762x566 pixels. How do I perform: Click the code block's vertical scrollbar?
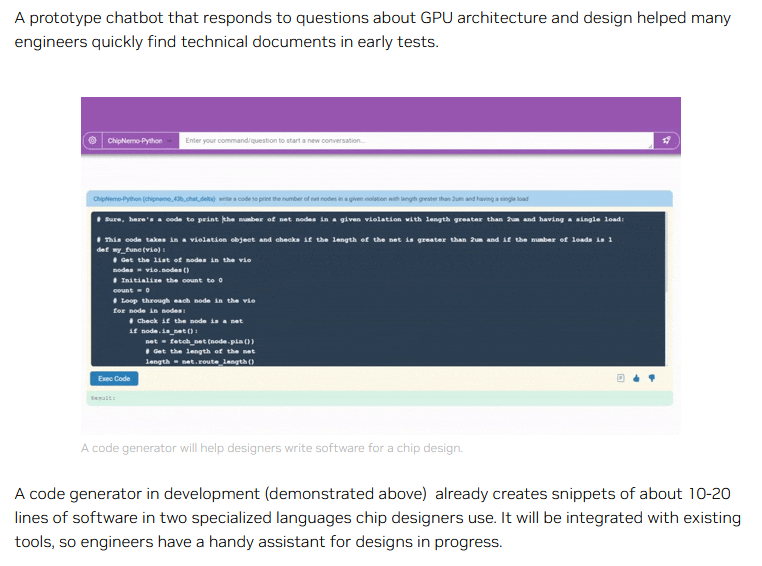coord(667,253)
